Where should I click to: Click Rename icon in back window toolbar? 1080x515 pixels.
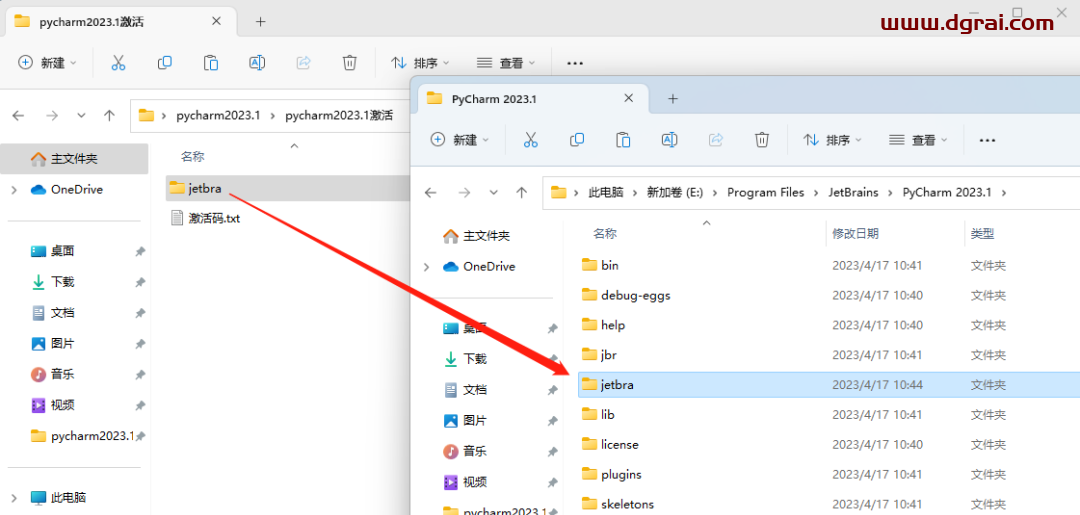point(257,63)
